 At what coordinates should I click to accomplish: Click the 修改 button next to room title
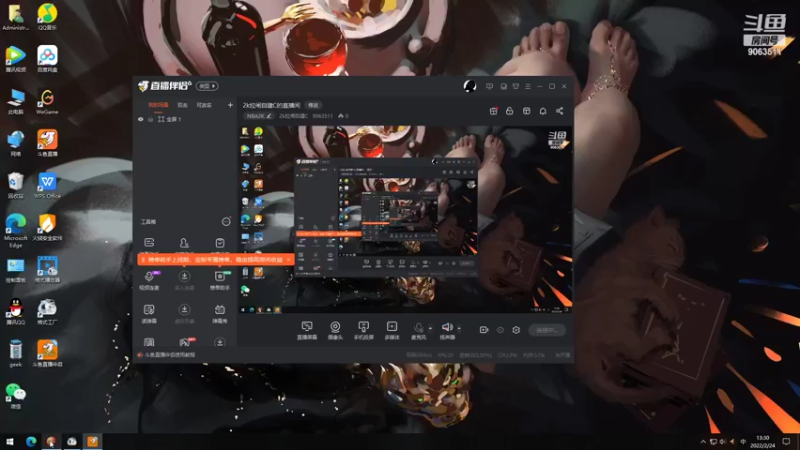(x=313, y=105)
